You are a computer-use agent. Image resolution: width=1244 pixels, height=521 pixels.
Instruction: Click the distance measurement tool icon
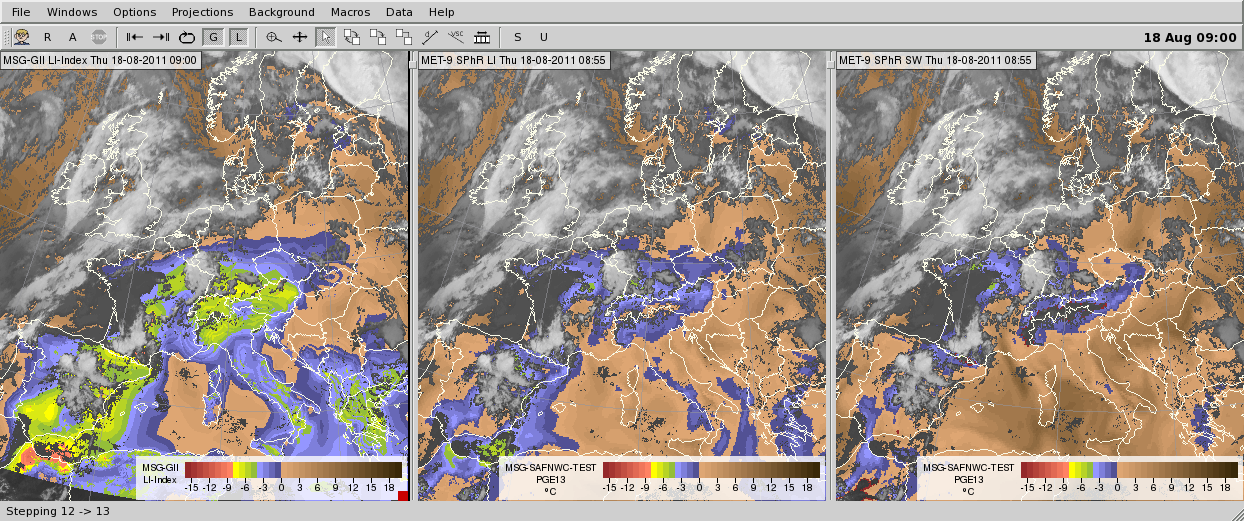click(x=430, y=37)
